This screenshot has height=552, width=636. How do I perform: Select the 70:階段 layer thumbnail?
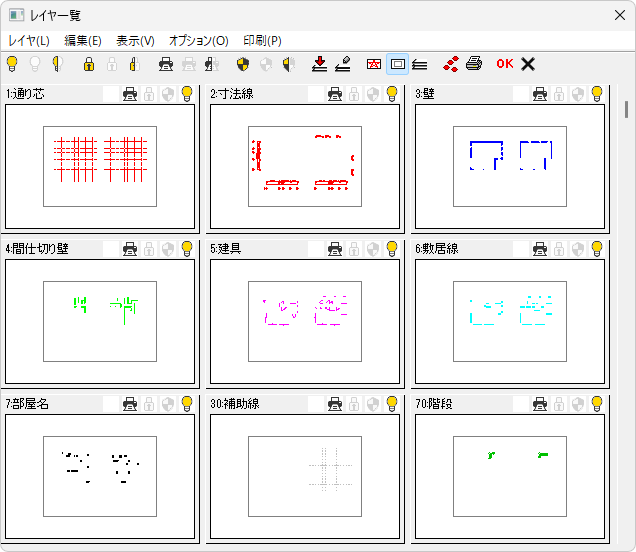coord(510,477)
